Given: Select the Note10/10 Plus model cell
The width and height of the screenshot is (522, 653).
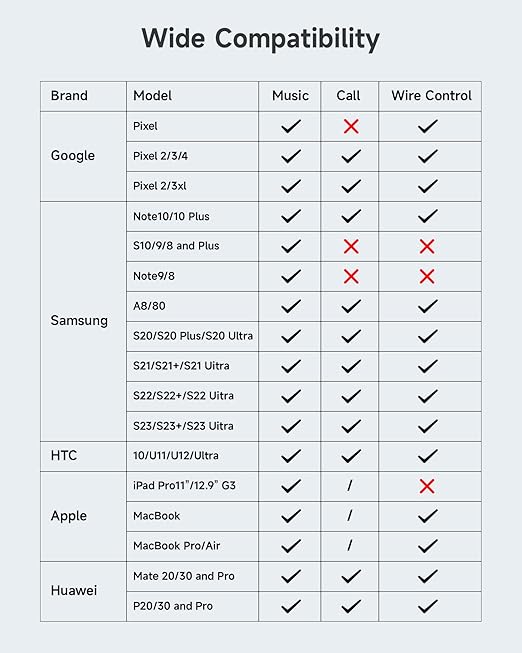Looking at the screenshot, I should tap(192, 217).
